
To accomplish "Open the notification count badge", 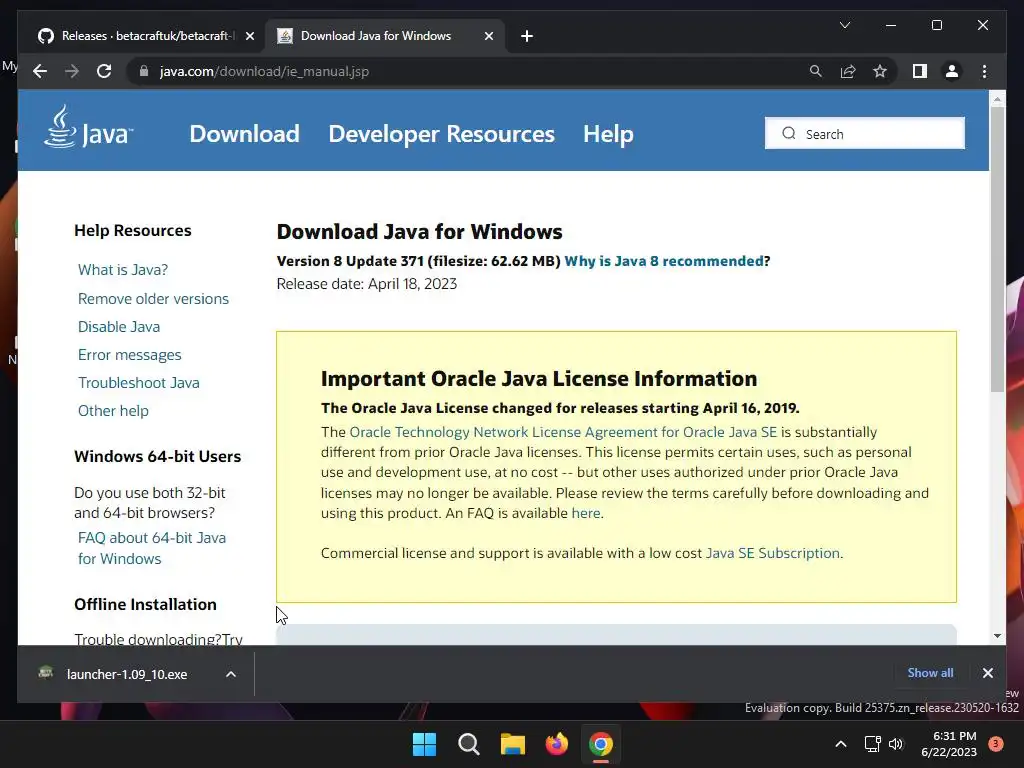I will pos(995,744).
